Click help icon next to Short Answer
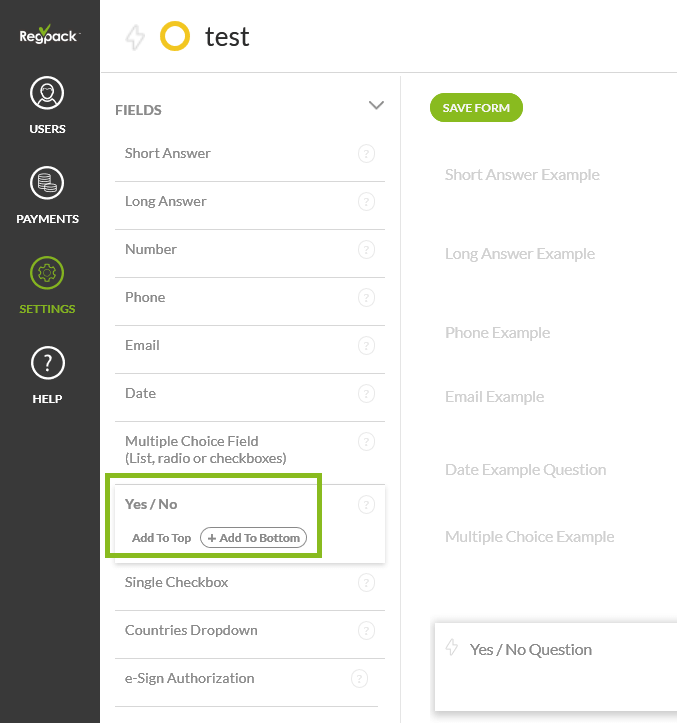677x723 pixels. 366,154
